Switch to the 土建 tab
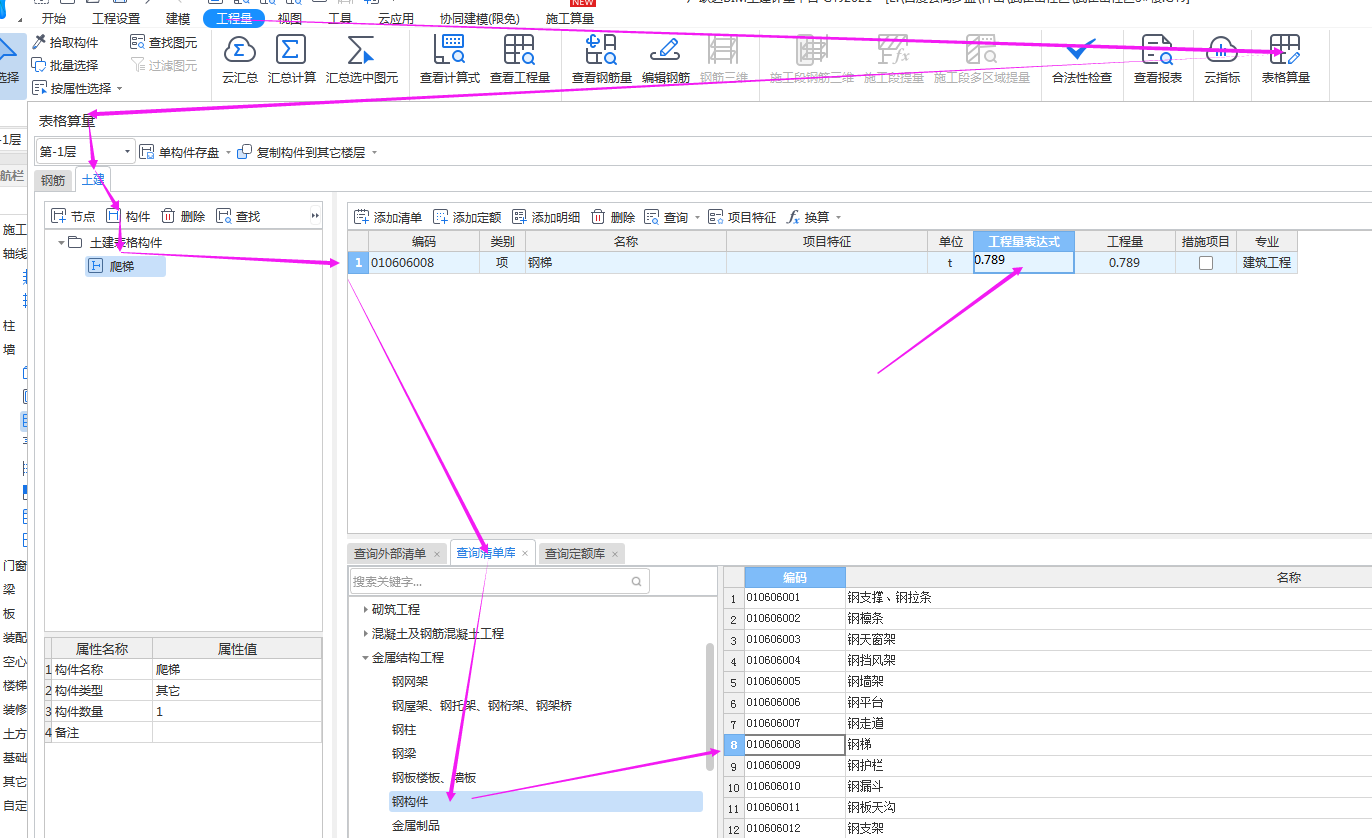 [93, 179]
